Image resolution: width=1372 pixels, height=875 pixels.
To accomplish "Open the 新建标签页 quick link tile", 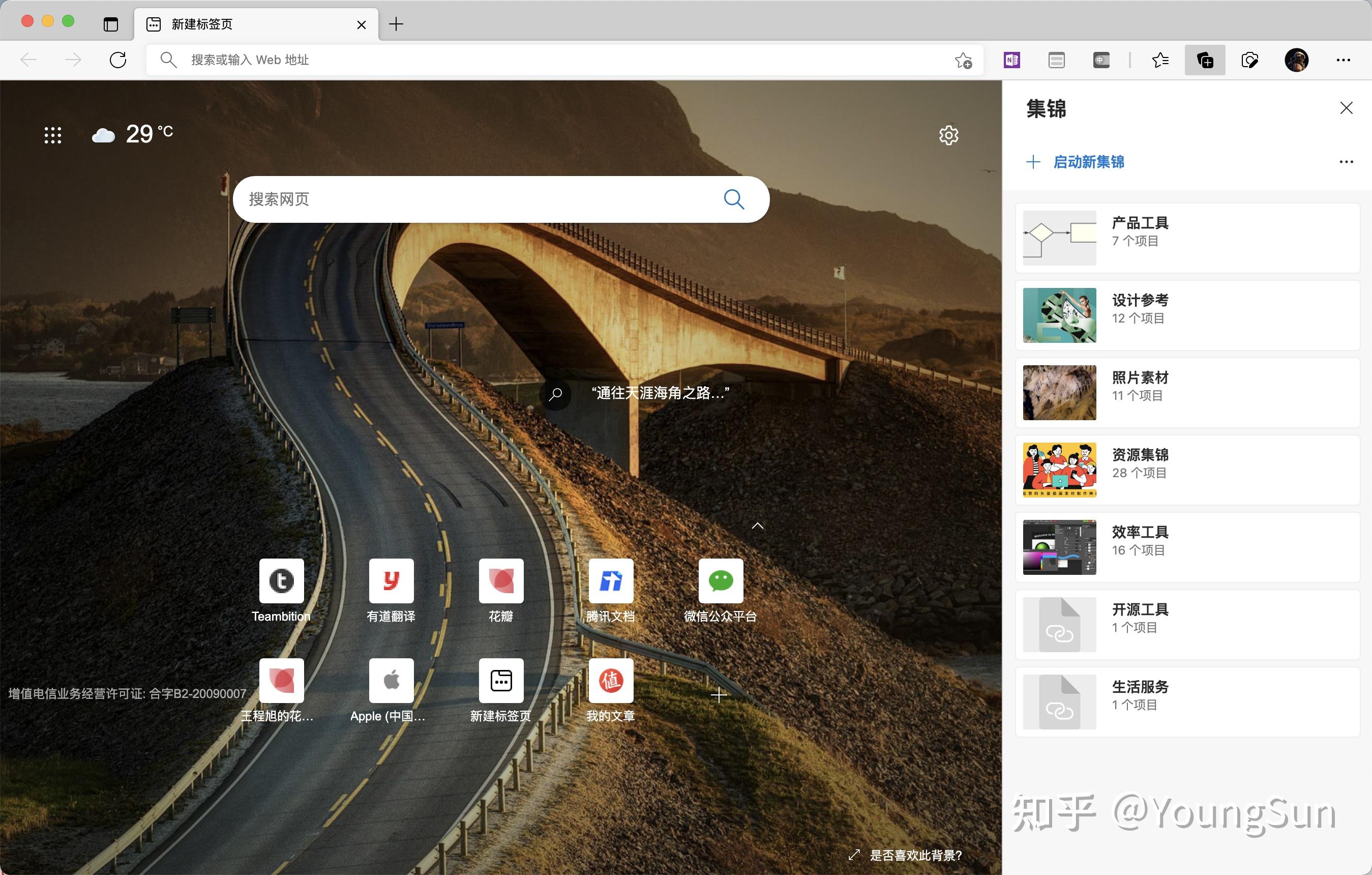I will [501, 690].
